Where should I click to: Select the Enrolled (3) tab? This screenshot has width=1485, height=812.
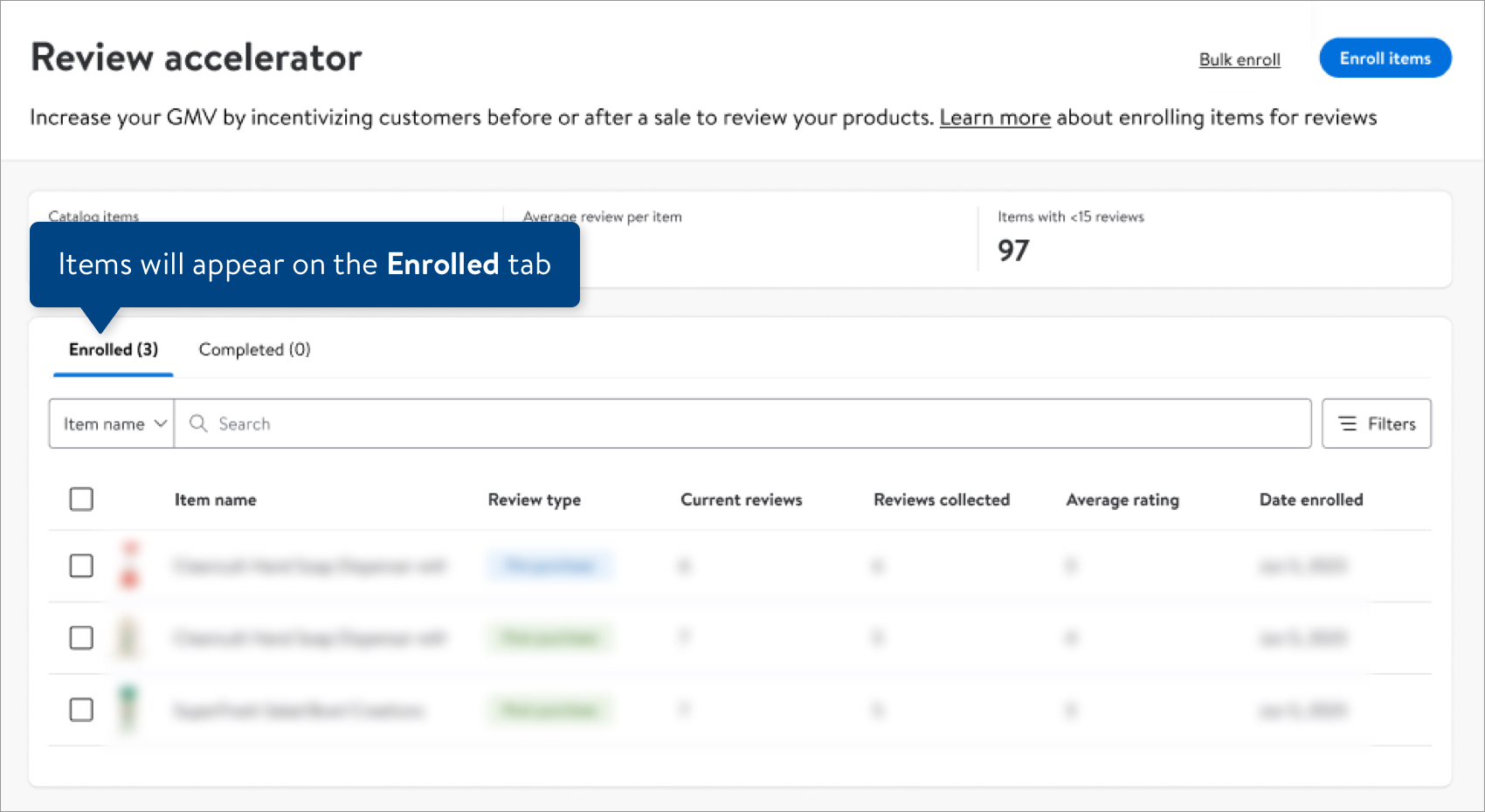point(113,349)
